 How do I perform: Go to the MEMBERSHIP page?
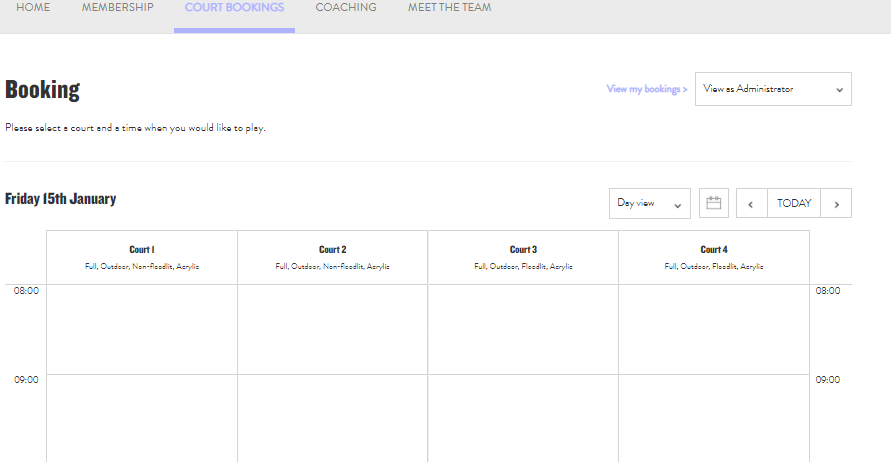(117, 8)
